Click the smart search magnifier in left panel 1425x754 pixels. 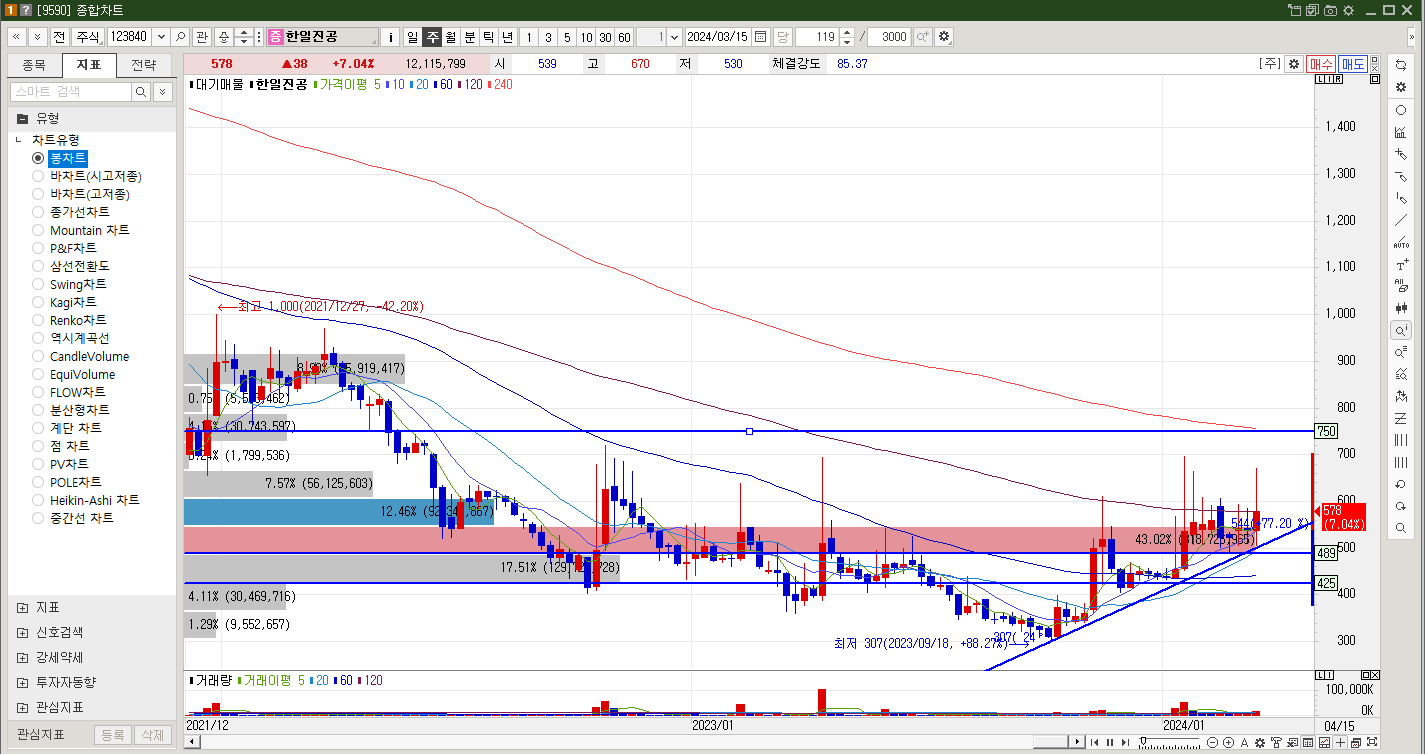[141, 91]
